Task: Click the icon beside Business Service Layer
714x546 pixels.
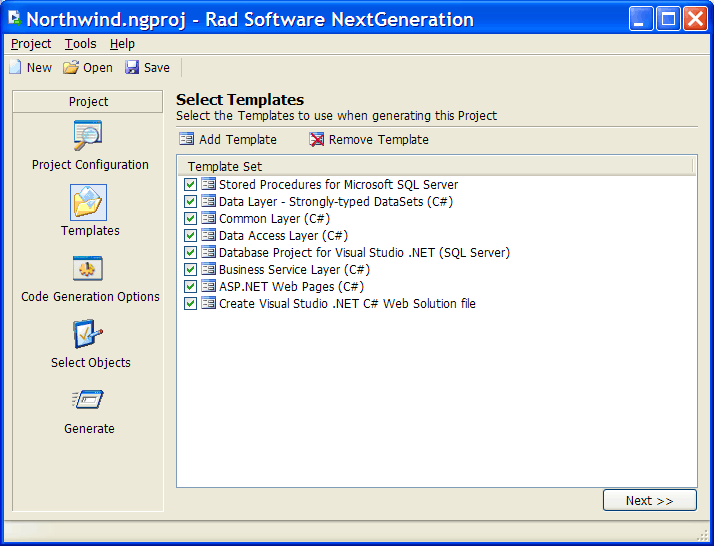Action: click(209, 269)
